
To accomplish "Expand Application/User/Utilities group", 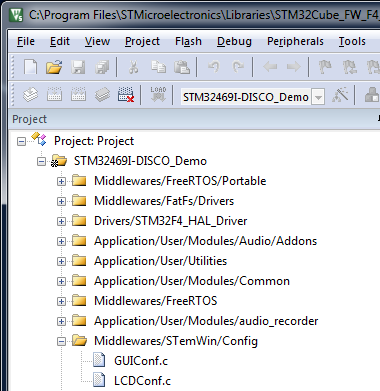I will click(61, 261).
